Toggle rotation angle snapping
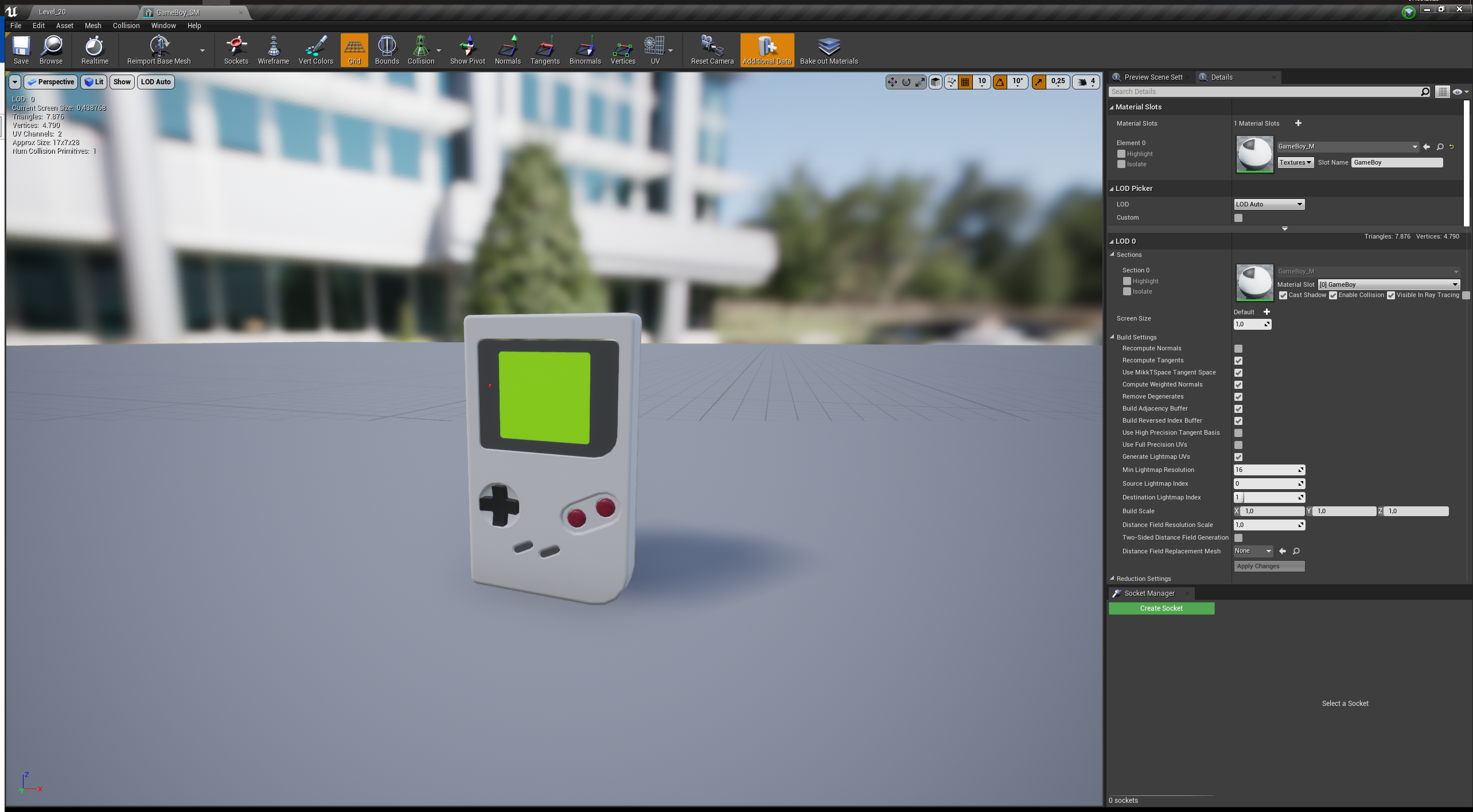The height and width of the screenshot is (812, 1473). pyautogui.click(x=1000, y=82)
